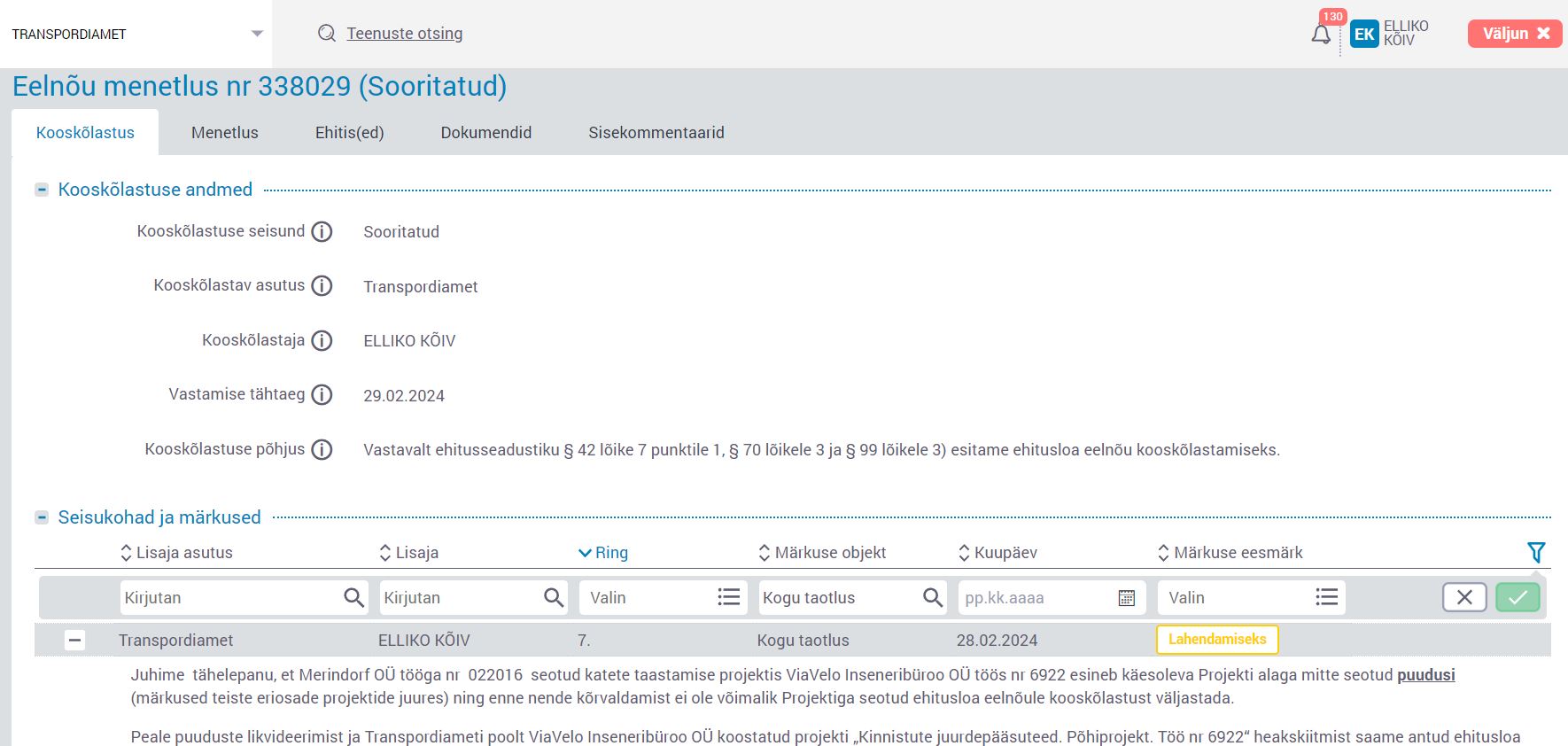Image resolution: width=1568 pixels, height=746 pixels.
Task: Open the calendar icon in date filter
Action: [x=1127, y=597]
